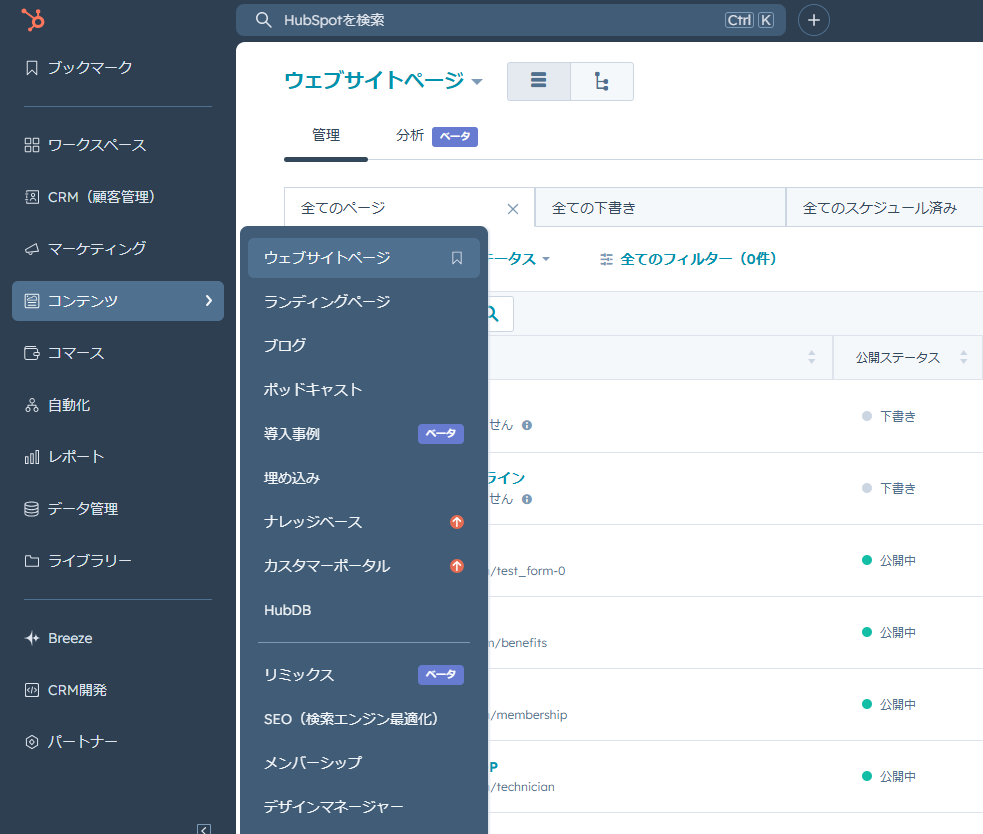Close the 全てのページ view tab
The width and height of the screenshot is (983, 834).
coord(513,209)
